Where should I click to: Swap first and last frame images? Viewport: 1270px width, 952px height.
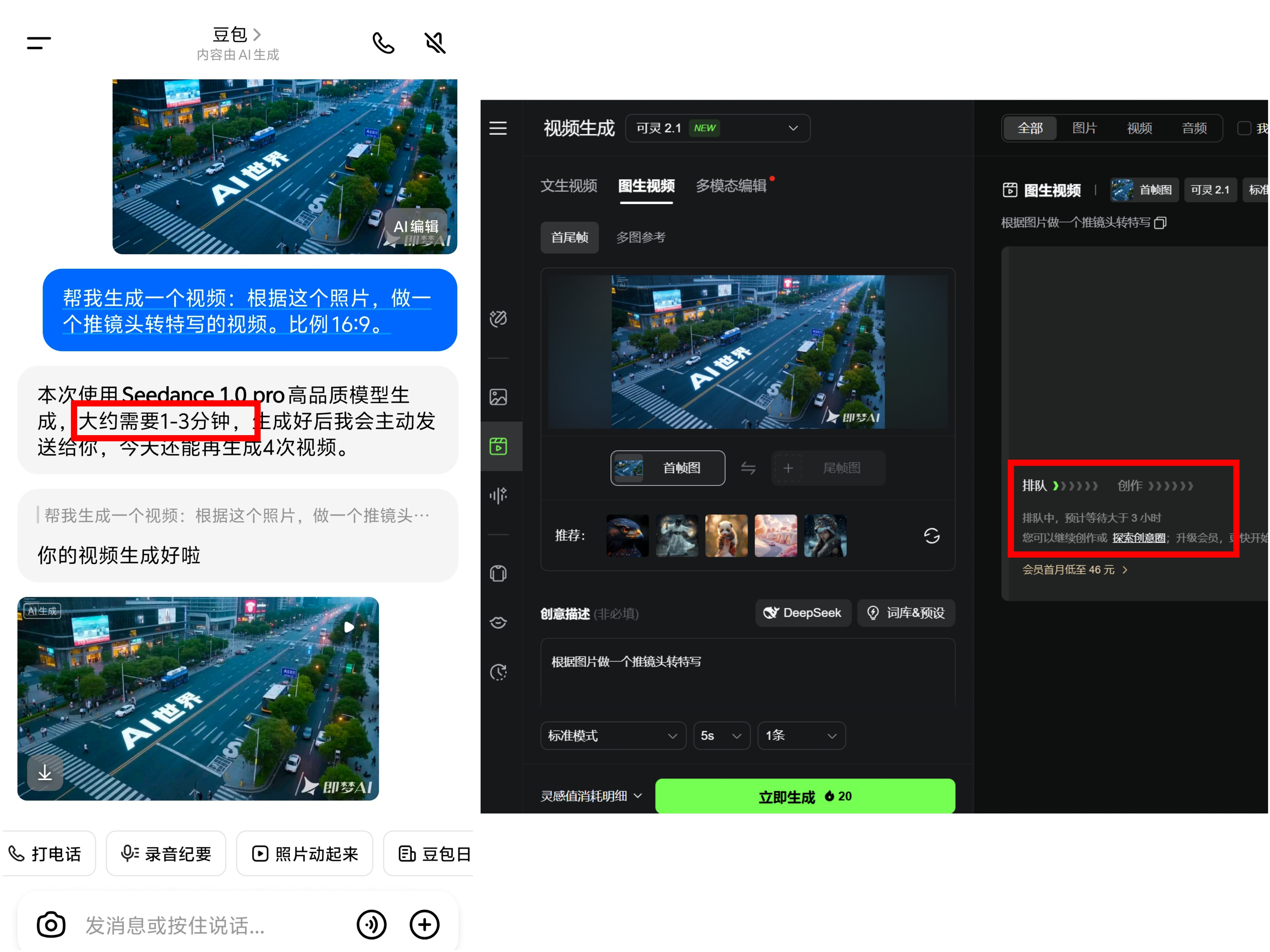[748, 468]
